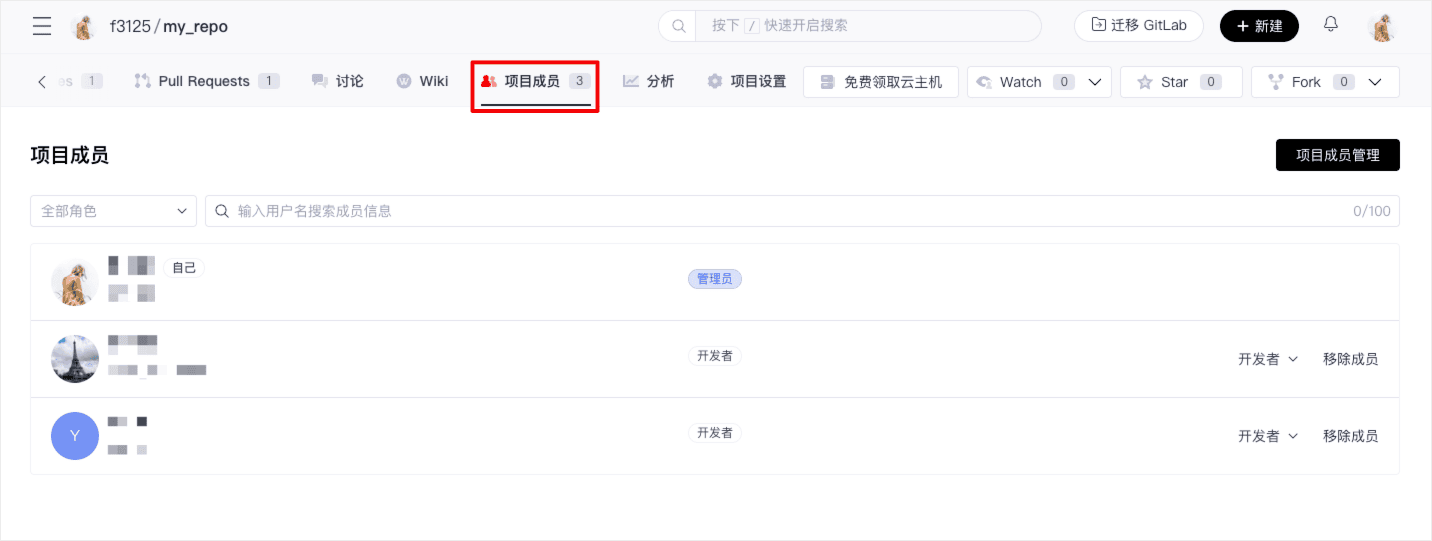This screenshot has height=541, width=1432.
Task: Remove the Y avatar member via 移除成员
Action: 1350,436
